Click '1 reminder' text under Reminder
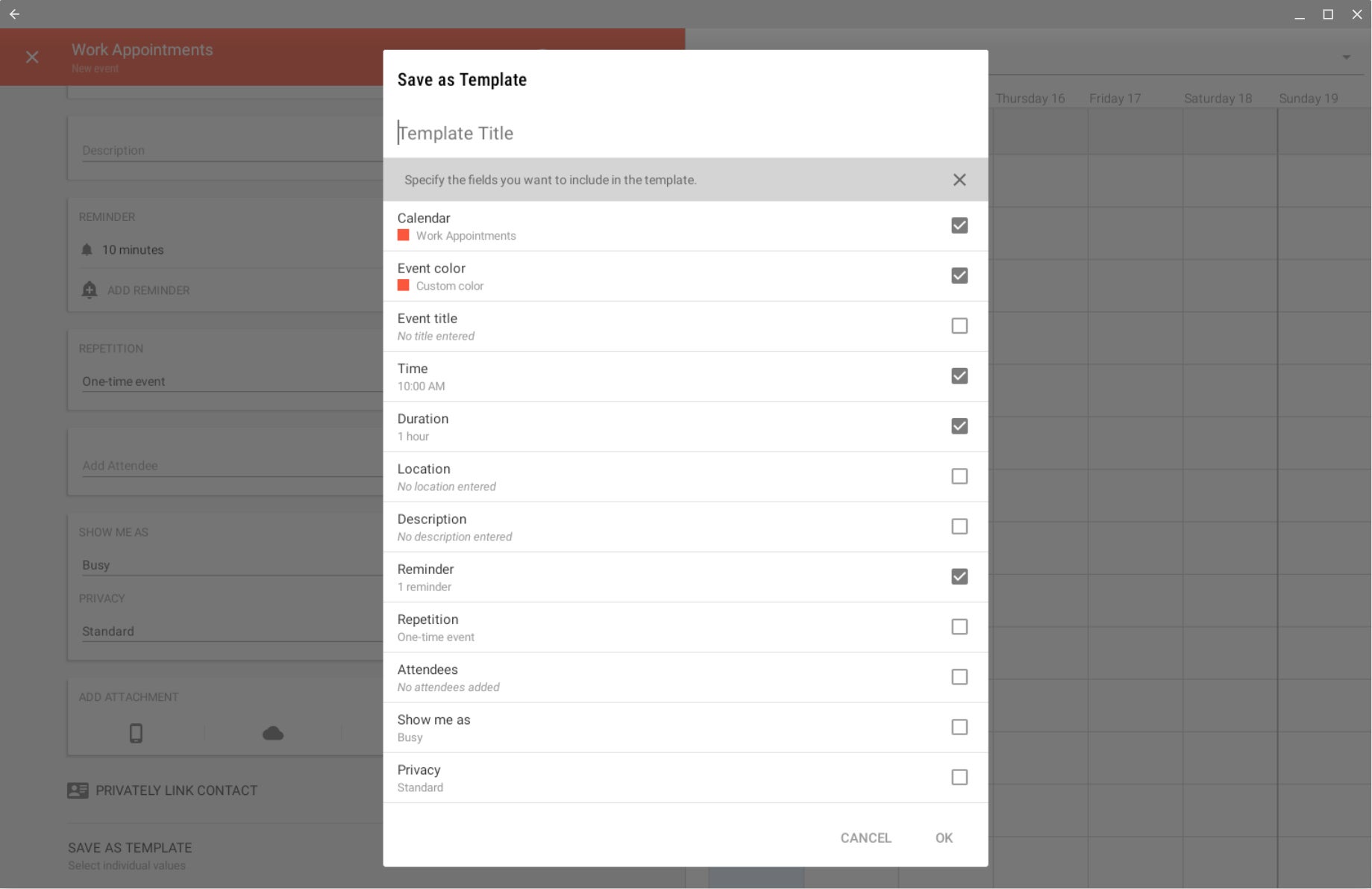1372x889 pixels. 424,587
